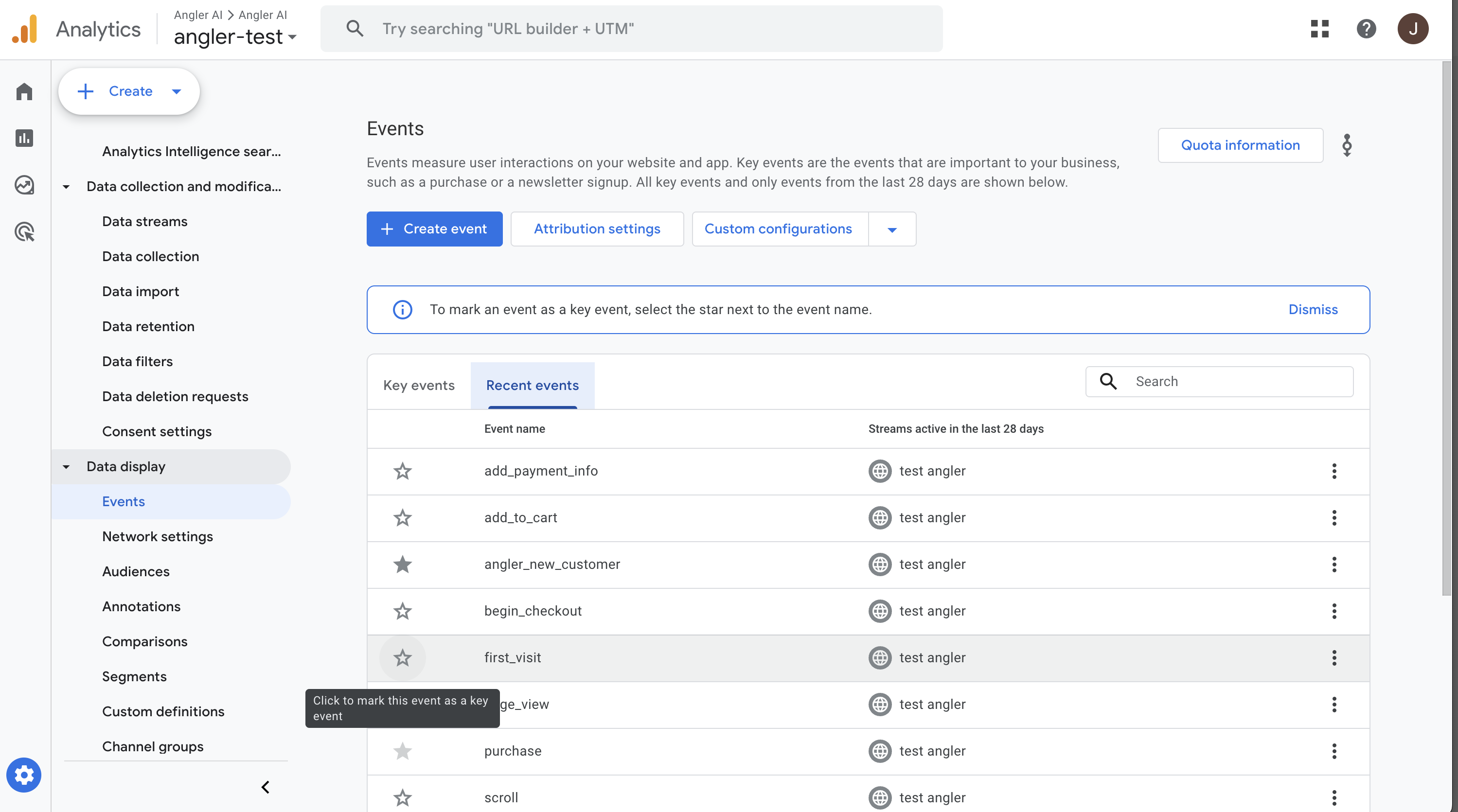Click the page vertical scrollbar
The image size is (1458, 812).
pos(1447,328)
